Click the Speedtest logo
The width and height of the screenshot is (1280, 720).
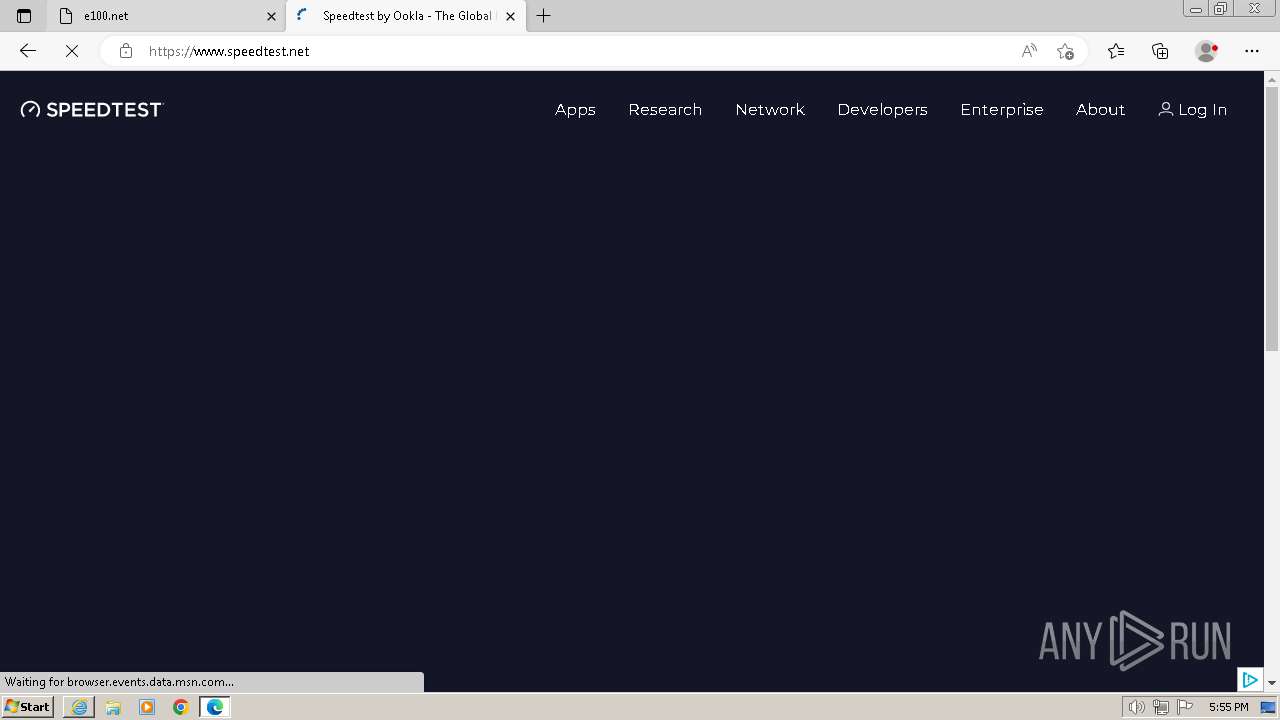click(92, 110)
